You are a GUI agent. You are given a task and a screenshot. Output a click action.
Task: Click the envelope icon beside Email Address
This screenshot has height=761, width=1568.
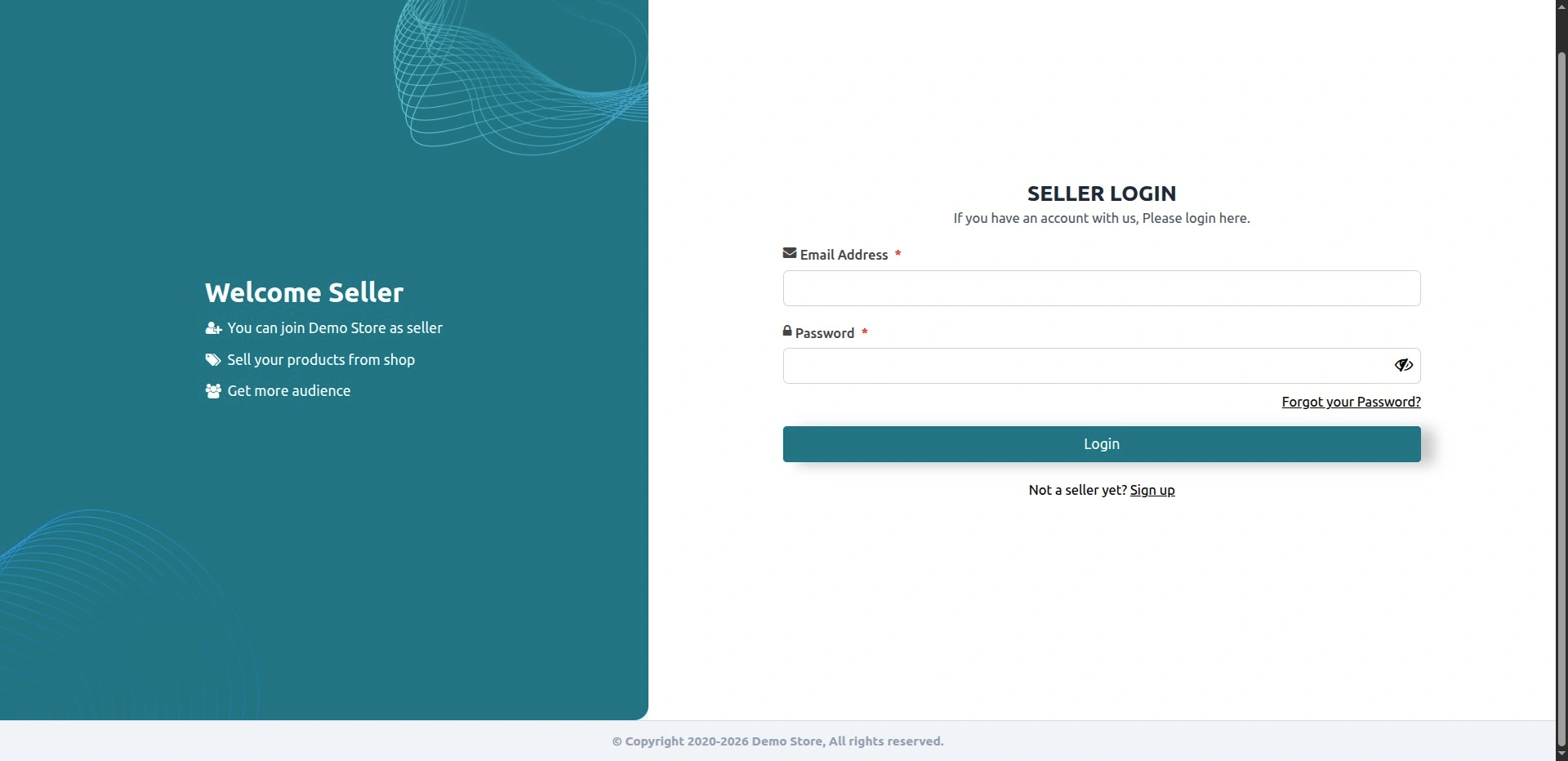pyautogui.click(x=790, y=253)
